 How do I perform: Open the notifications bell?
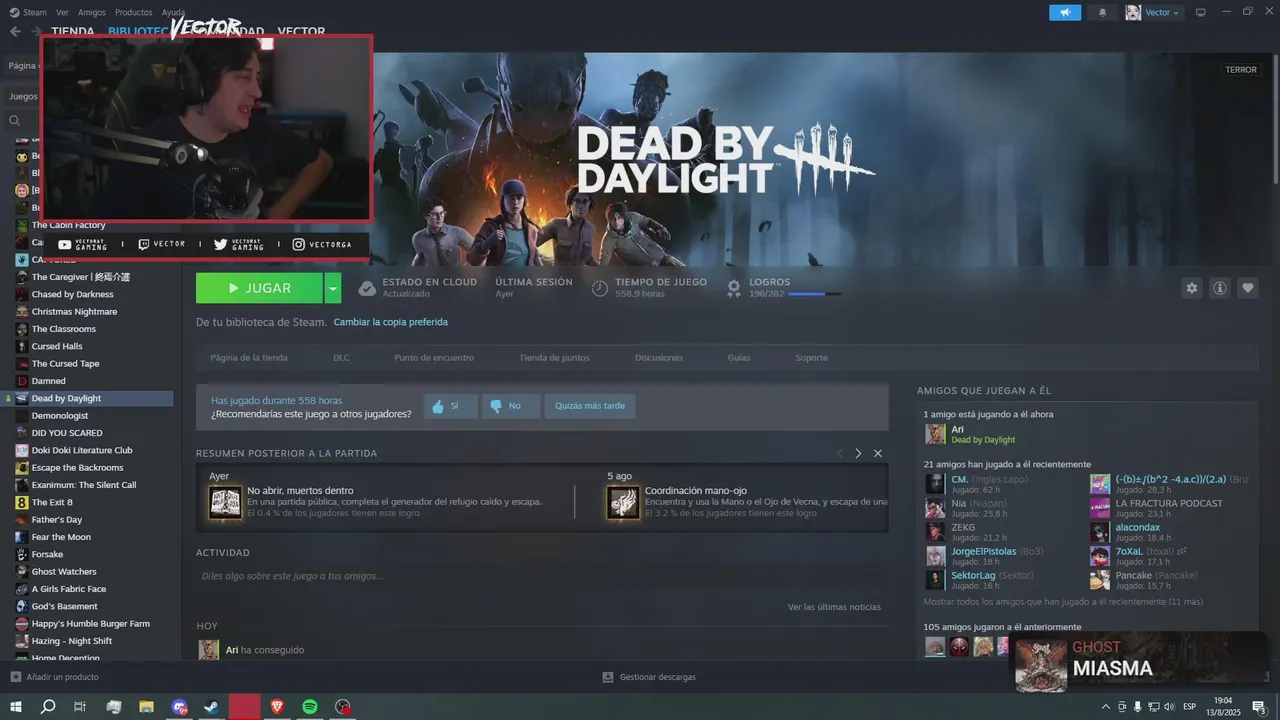tap(1103, 12)
